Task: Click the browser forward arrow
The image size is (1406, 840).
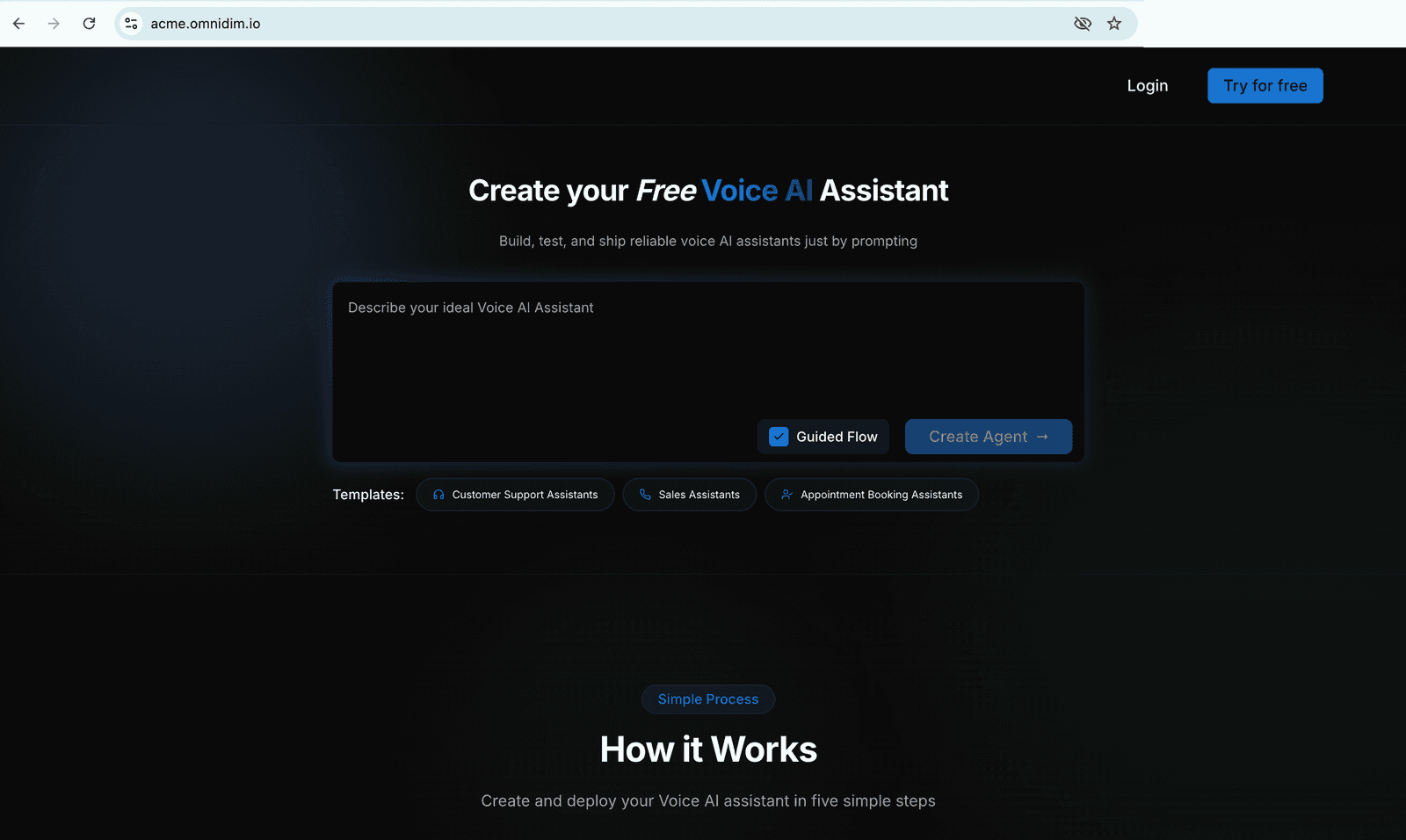Action: pos(54,24)
